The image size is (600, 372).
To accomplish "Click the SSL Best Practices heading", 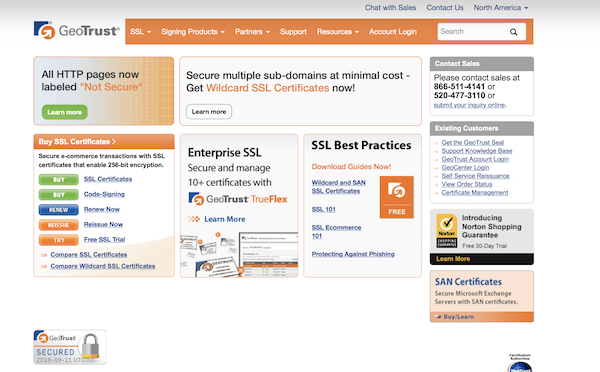I will click(361, 145).
